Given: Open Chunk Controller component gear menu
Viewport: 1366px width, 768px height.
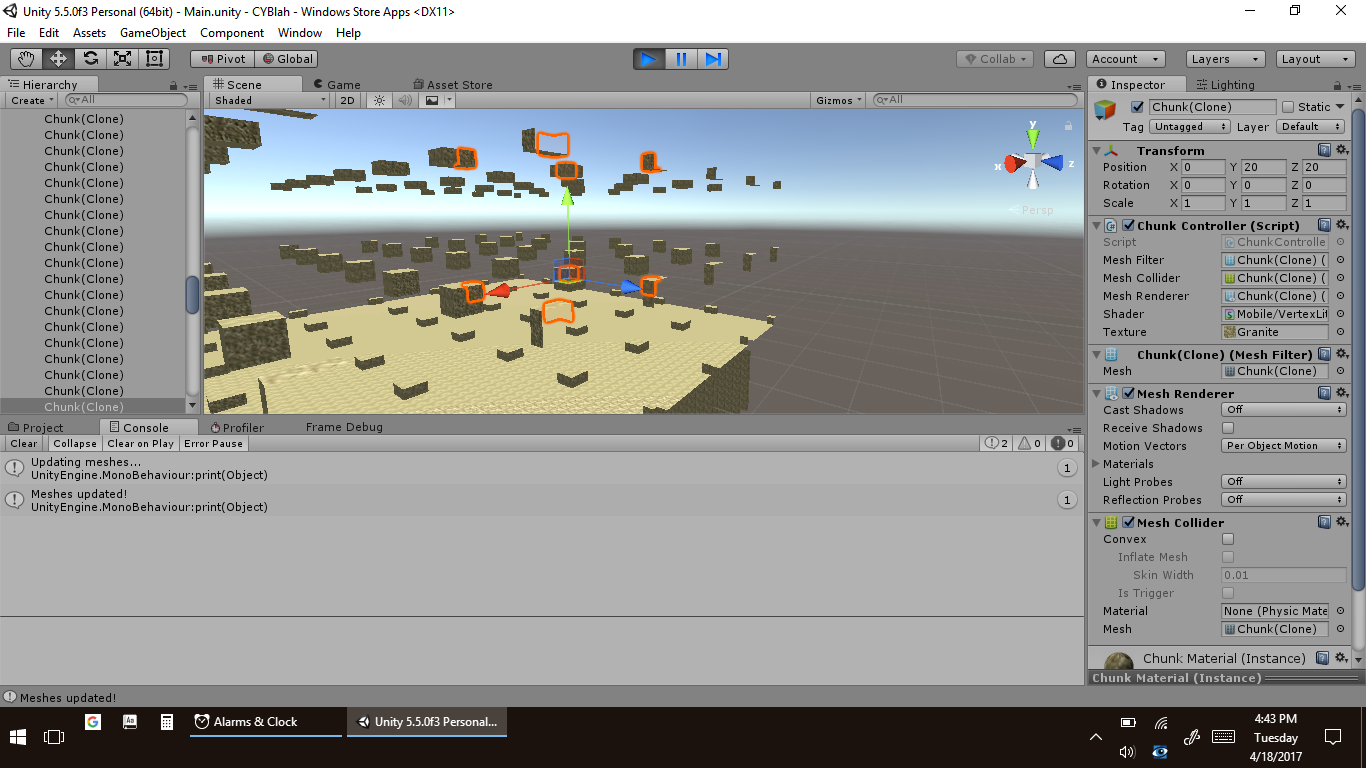Looking at the screenshot, I should point(1342,226).
